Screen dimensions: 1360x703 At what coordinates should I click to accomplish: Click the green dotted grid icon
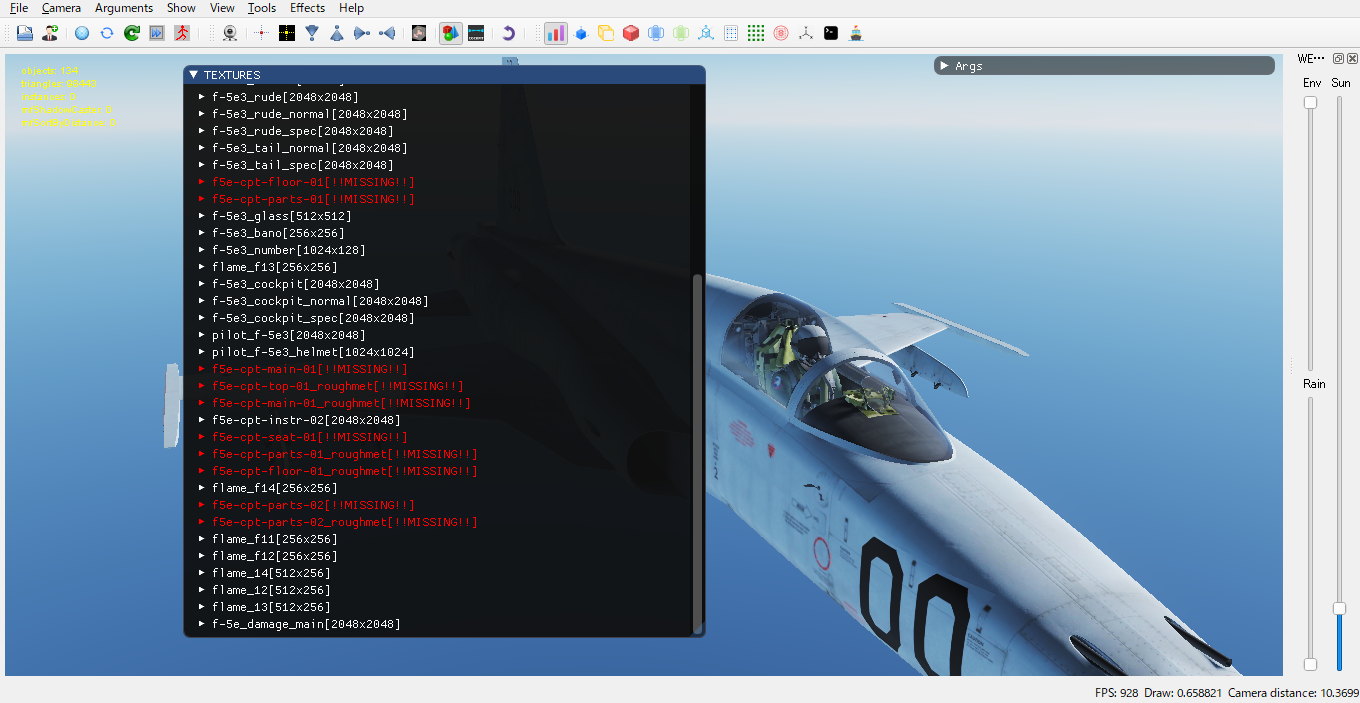click(756, 33)
